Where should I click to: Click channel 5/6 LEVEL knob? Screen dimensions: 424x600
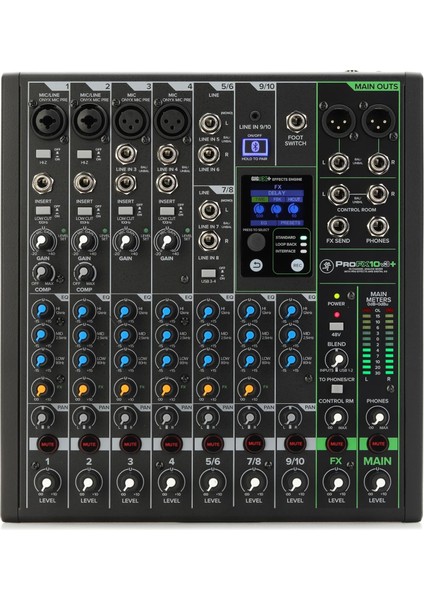(x=212, y=483)
